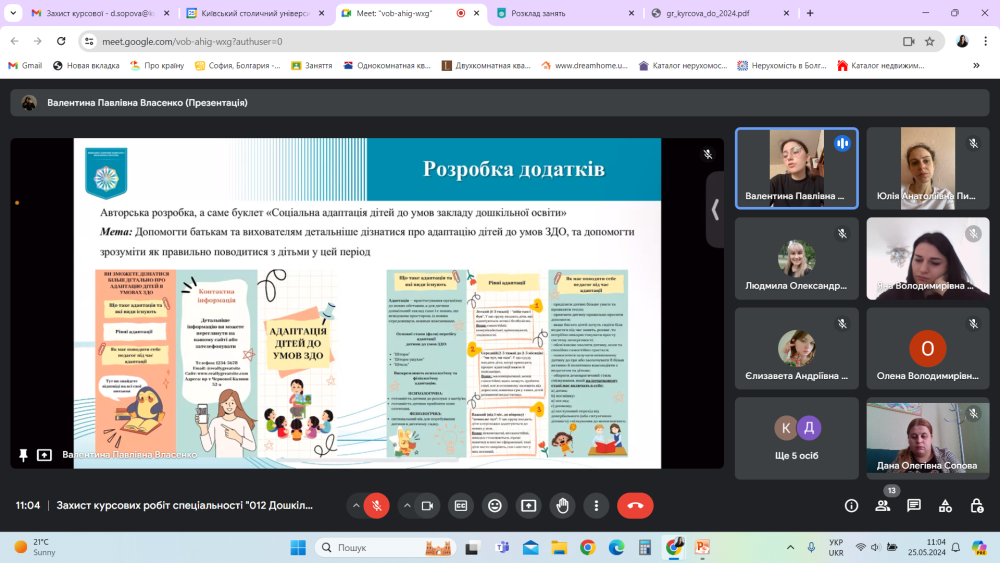This screenshot has height=563, width=1000.
Task: Open meeting details info icon
Action: pyautogui.click(x=851, y=506)
